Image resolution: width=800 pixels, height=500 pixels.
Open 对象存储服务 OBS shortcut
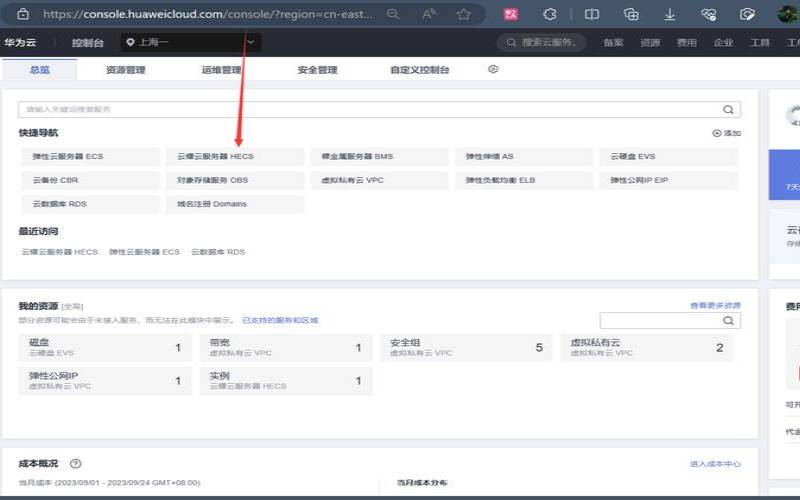235,180
